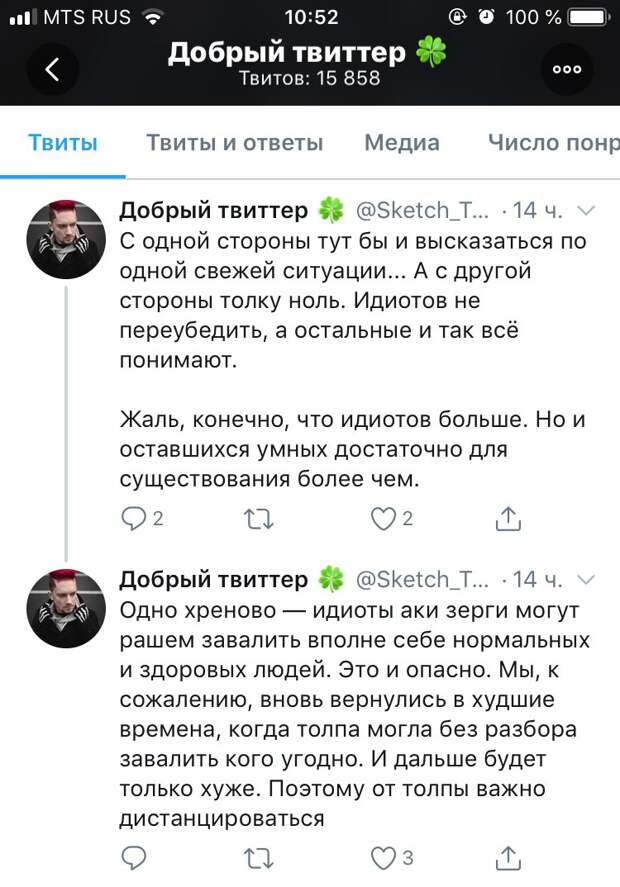Viewport: 620px width, 887px height.
Task: Like the first tweet with 2 likes
Action: coord(383,517)
